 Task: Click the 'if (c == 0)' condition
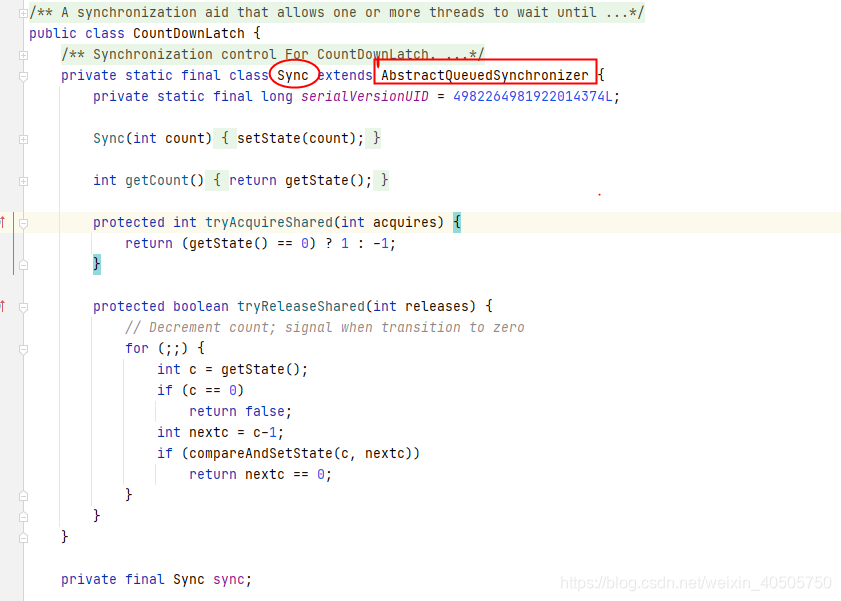coord(201,390)
